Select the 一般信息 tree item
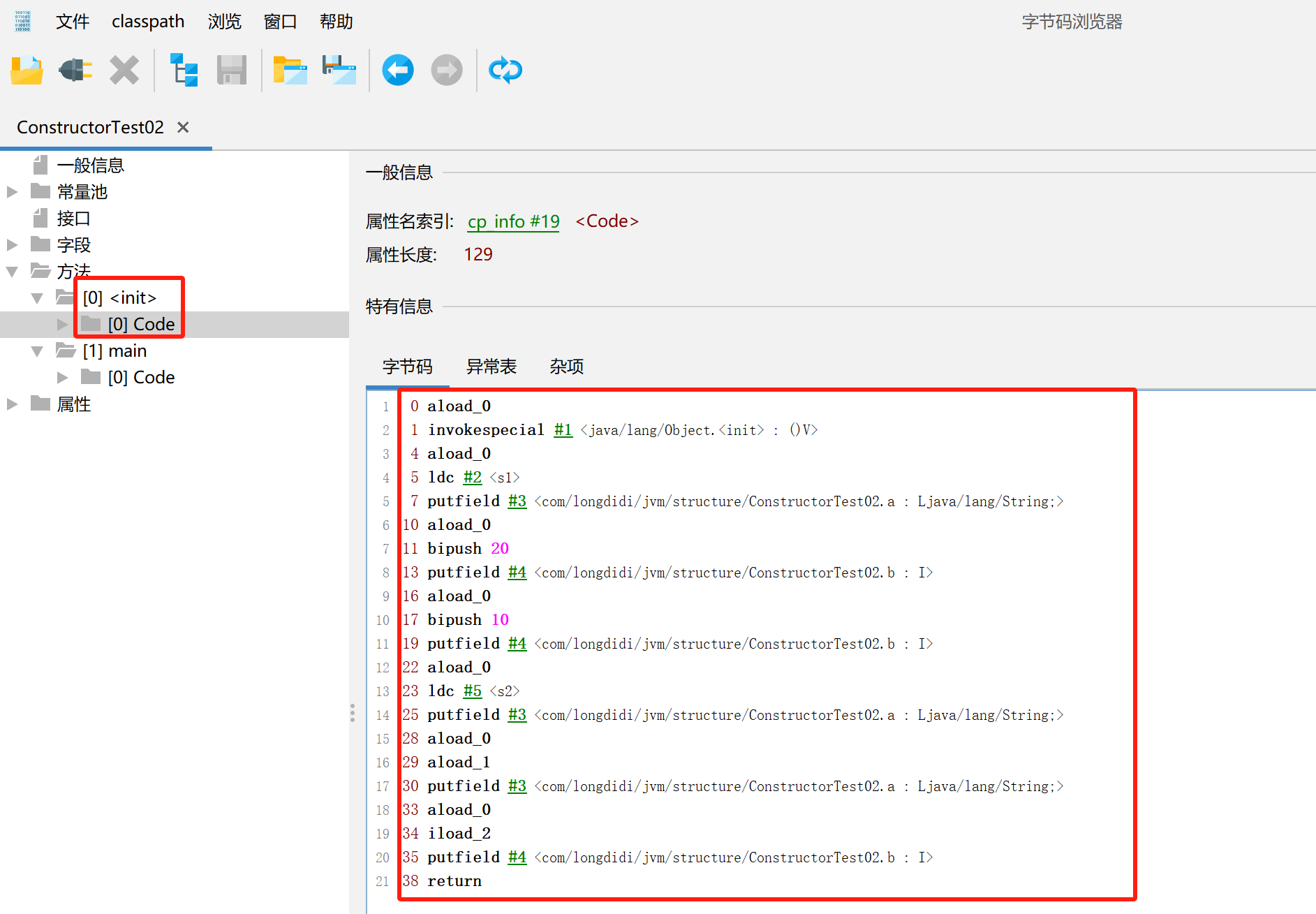 [x=91, y=165]
